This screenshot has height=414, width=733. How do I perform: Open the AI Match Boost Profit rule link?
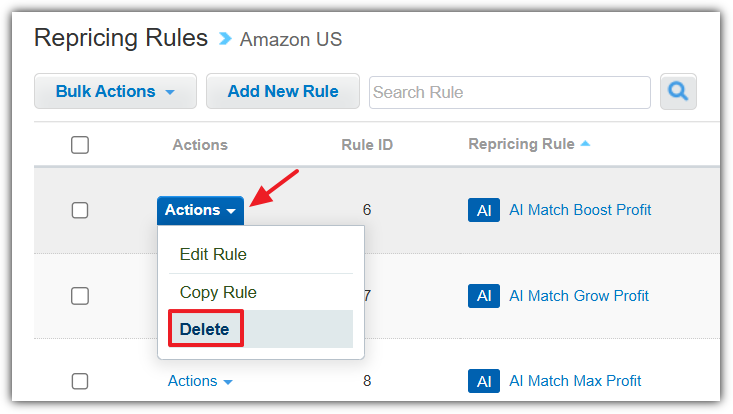[x=580, y=210]
